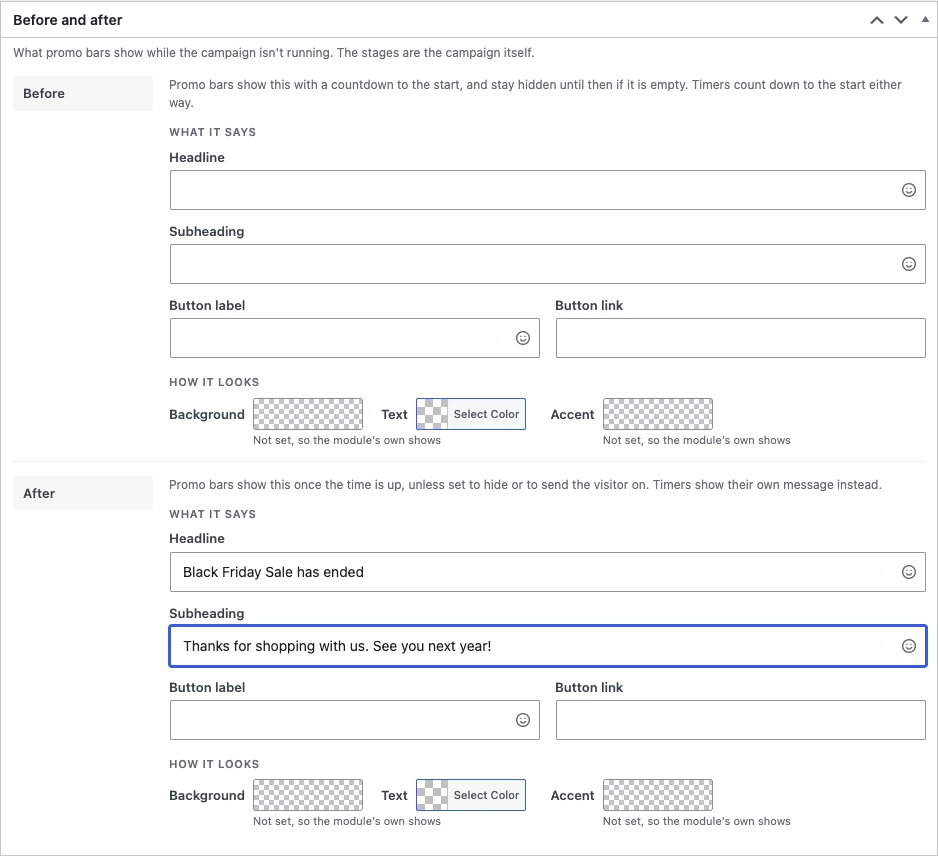Pick the After Accent color swatch
938x856 pixels.
tap(657, 795)
